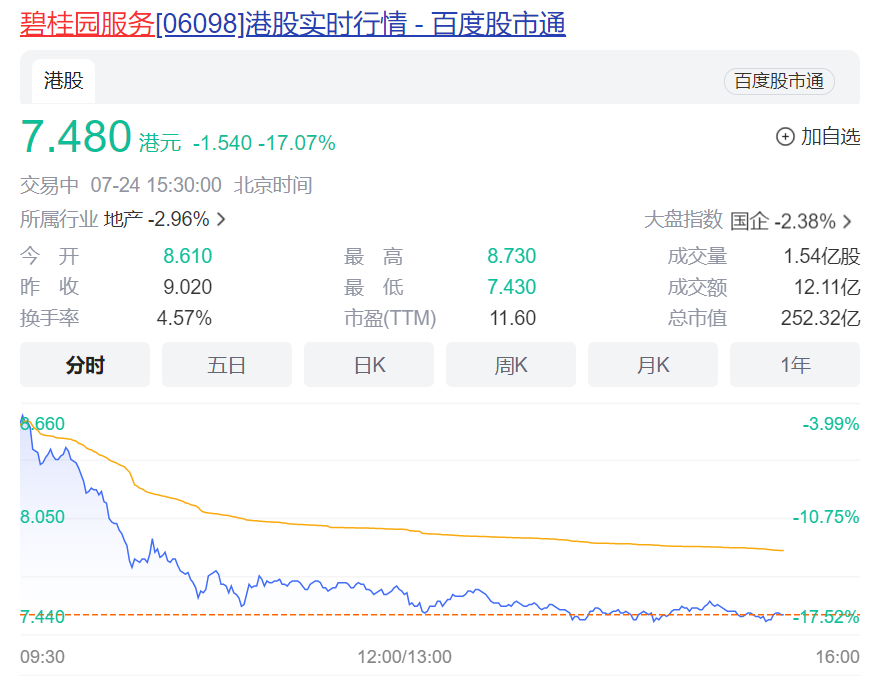
Task: Expand index chevron next to 国企 -2.38%
Action: (847, 221)
